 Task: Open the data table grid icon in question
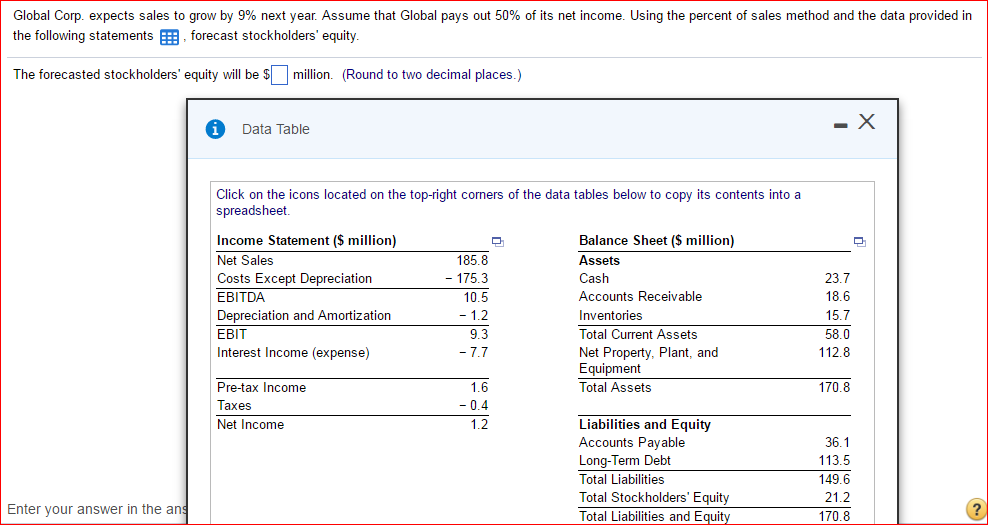pos(169,38)
